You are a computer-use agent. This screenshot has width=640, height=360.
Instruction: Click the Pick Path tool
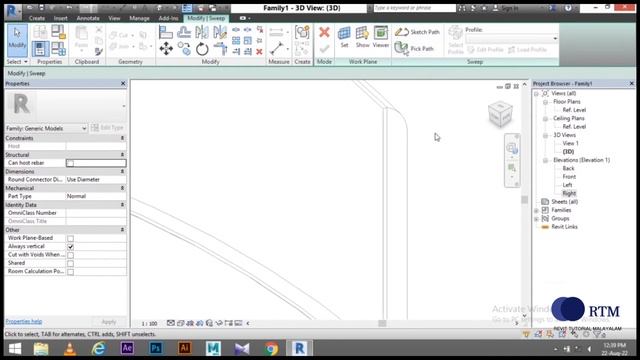pyautogui.click(x=414, y=49)
